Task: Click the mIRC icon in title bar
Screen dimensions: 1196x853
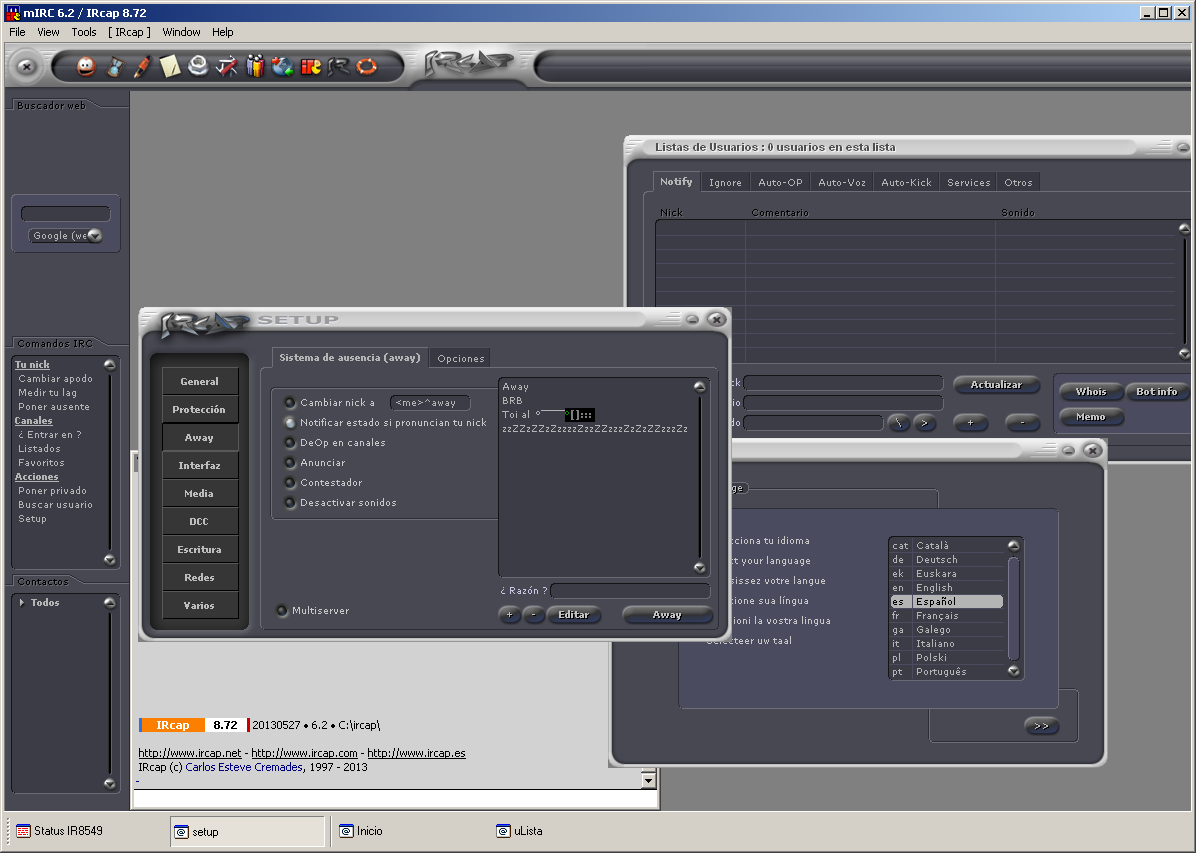Action: coord(13,12)
